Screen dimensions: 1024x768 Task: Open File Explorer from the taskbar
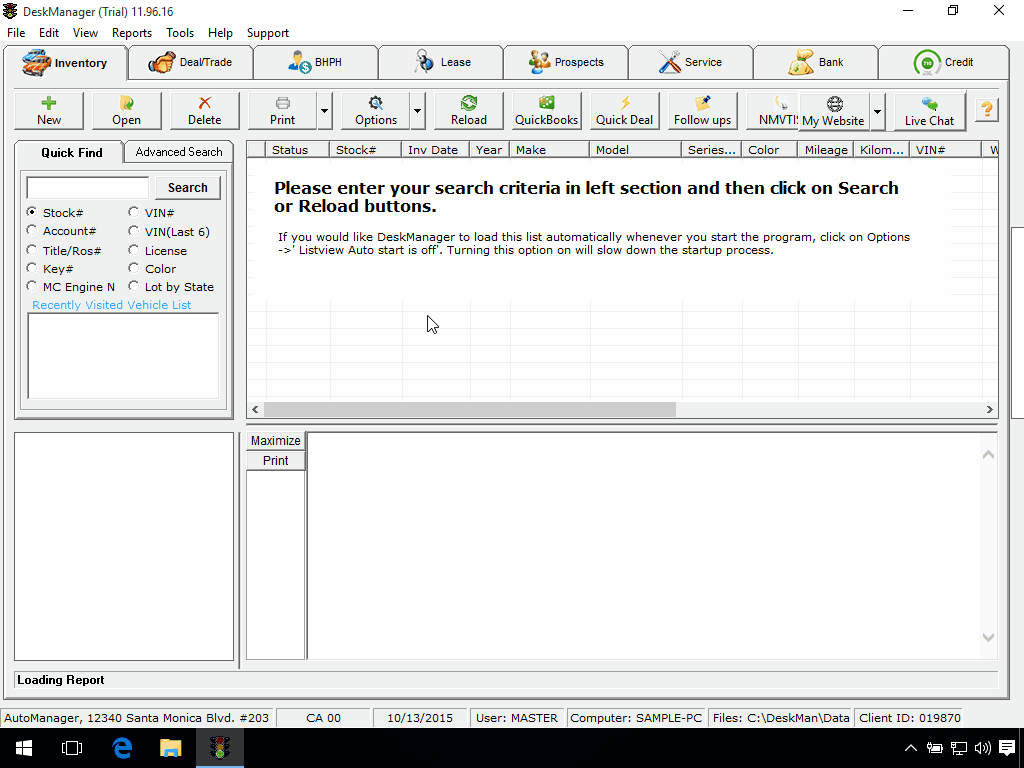[170, 748]
